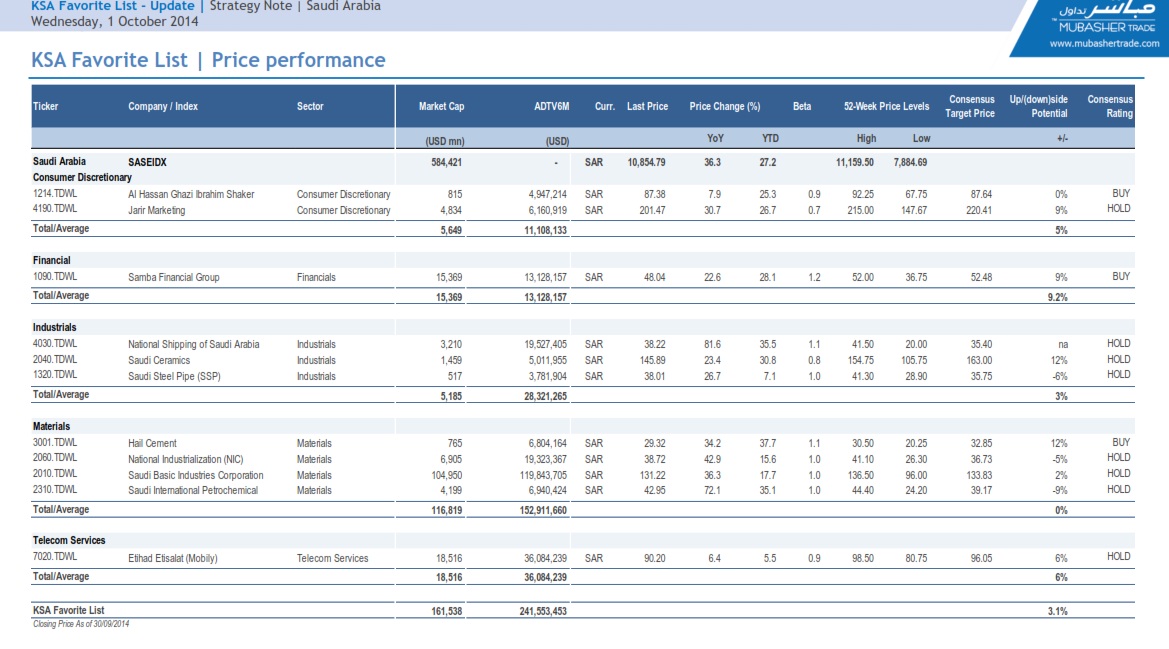Select the Consumer Discretionary section heading
The height and width of the screenshot is (649, 1169).
click(82, 177)
